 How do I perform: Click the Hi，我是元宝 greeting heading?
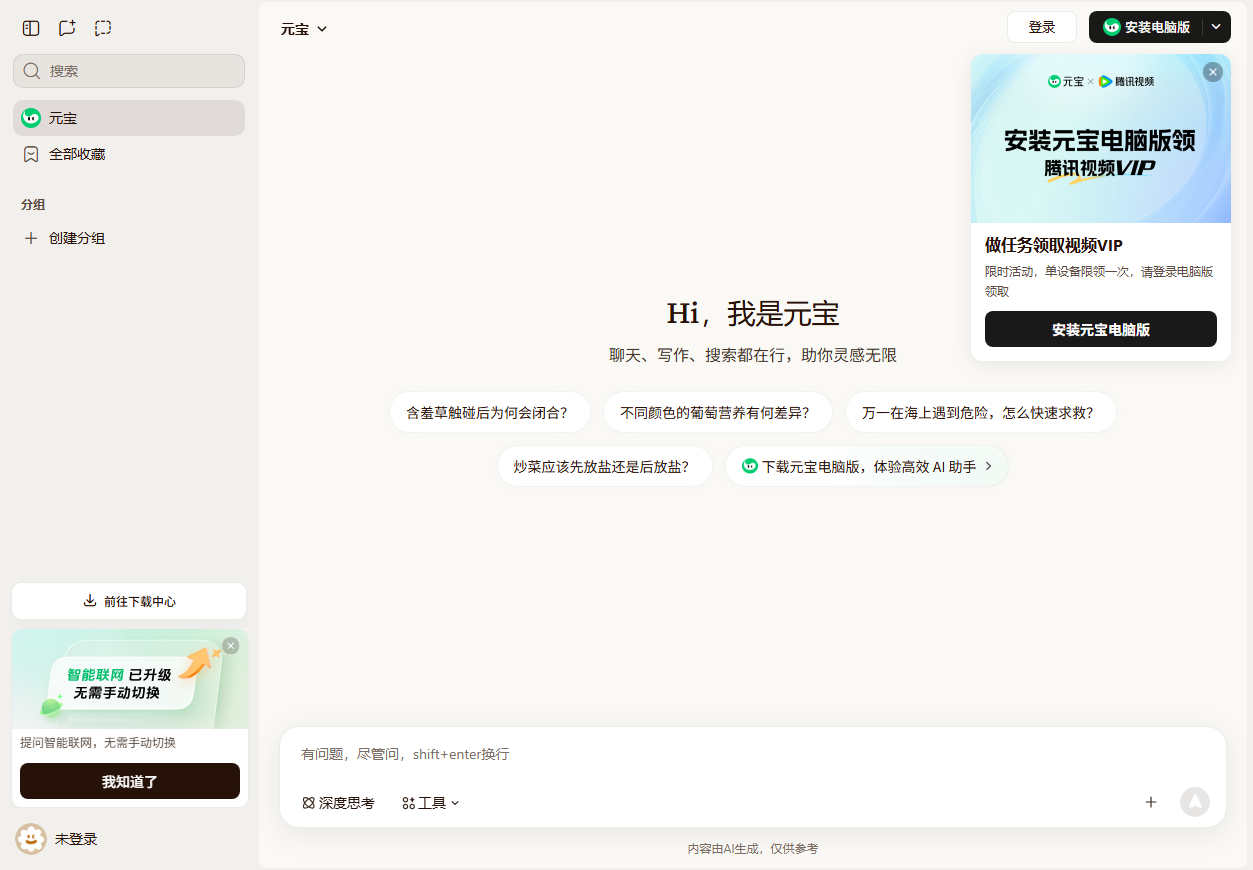753,313
